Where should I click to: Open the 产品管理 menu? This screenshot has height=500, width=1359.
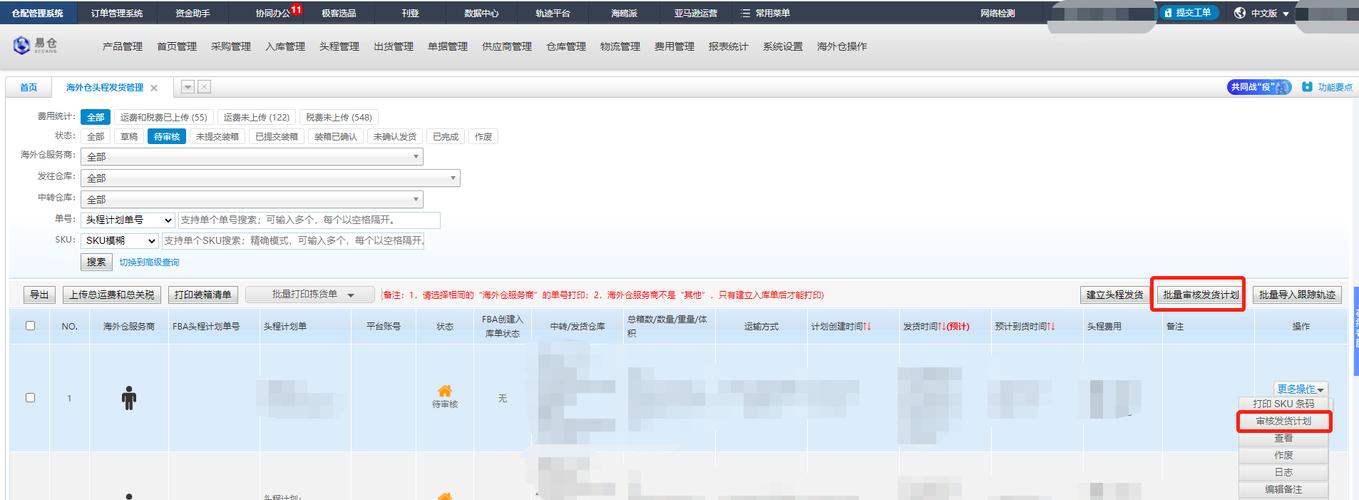(x=123, y=47)
